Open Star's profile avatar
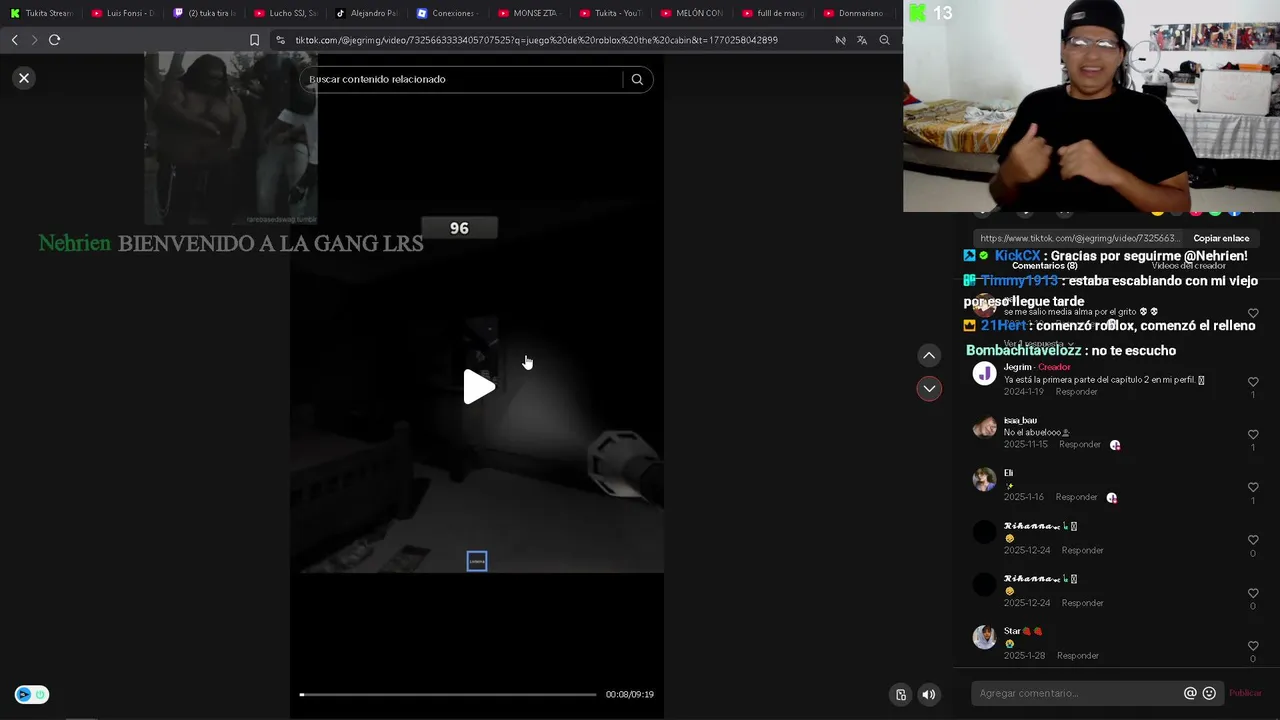Viewport: 1280px width, 720px height. [985, 638]
